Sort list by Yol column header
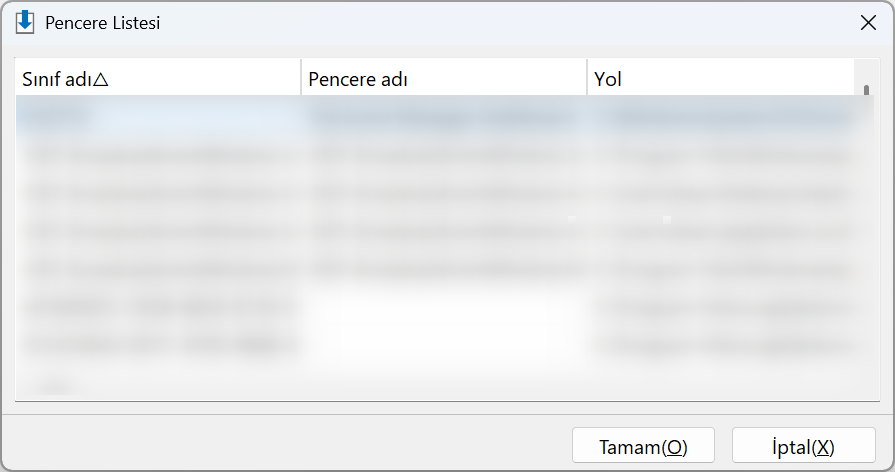 721,79
